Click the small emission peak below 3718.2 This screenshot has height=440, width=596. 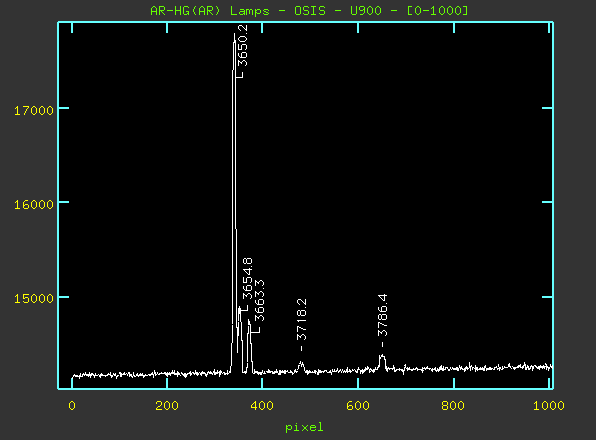tap(301, 366)
